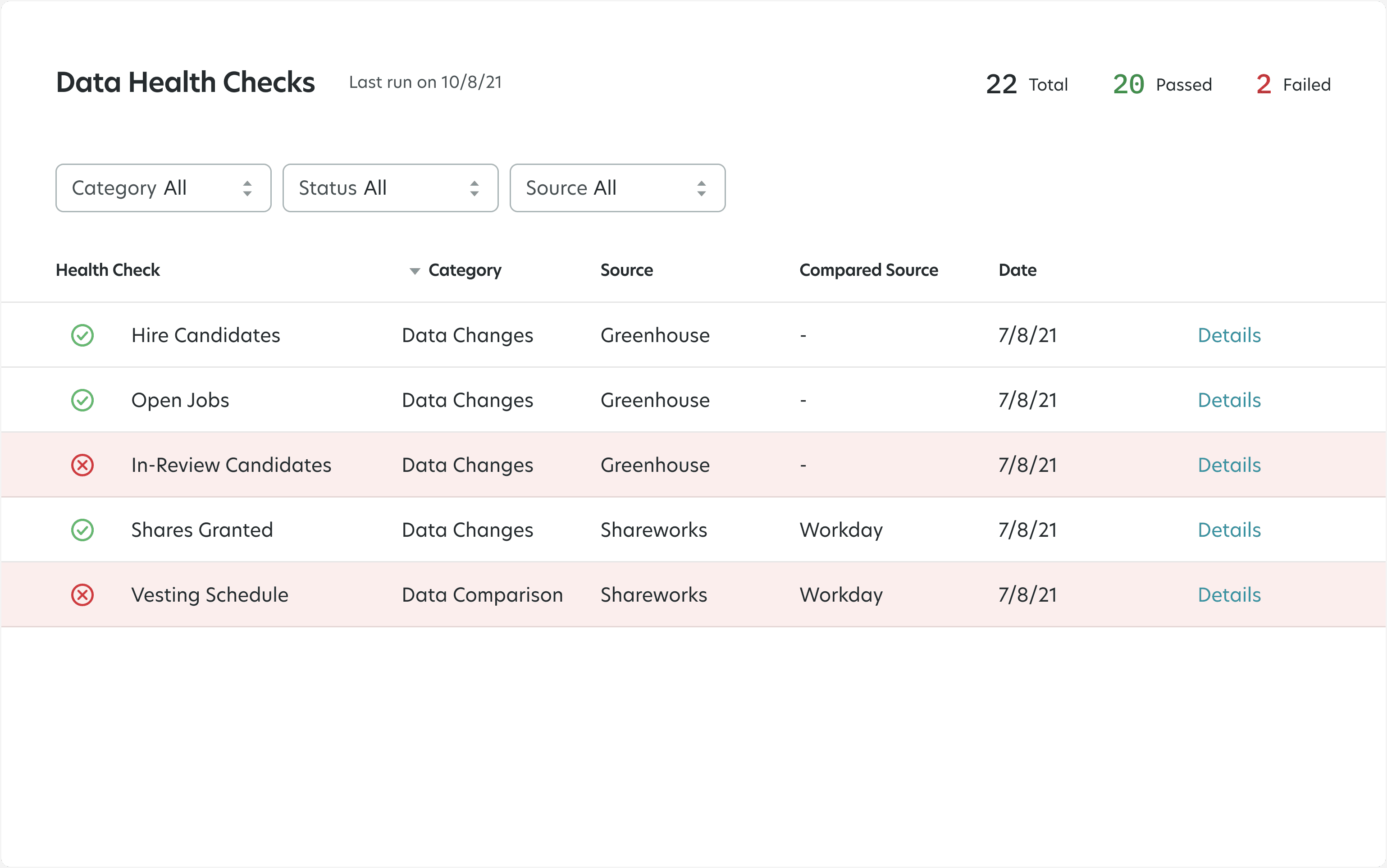Open Details for Open Jobs
The width and height of the screenshot is (1387, 868).
click(1229, 400)
